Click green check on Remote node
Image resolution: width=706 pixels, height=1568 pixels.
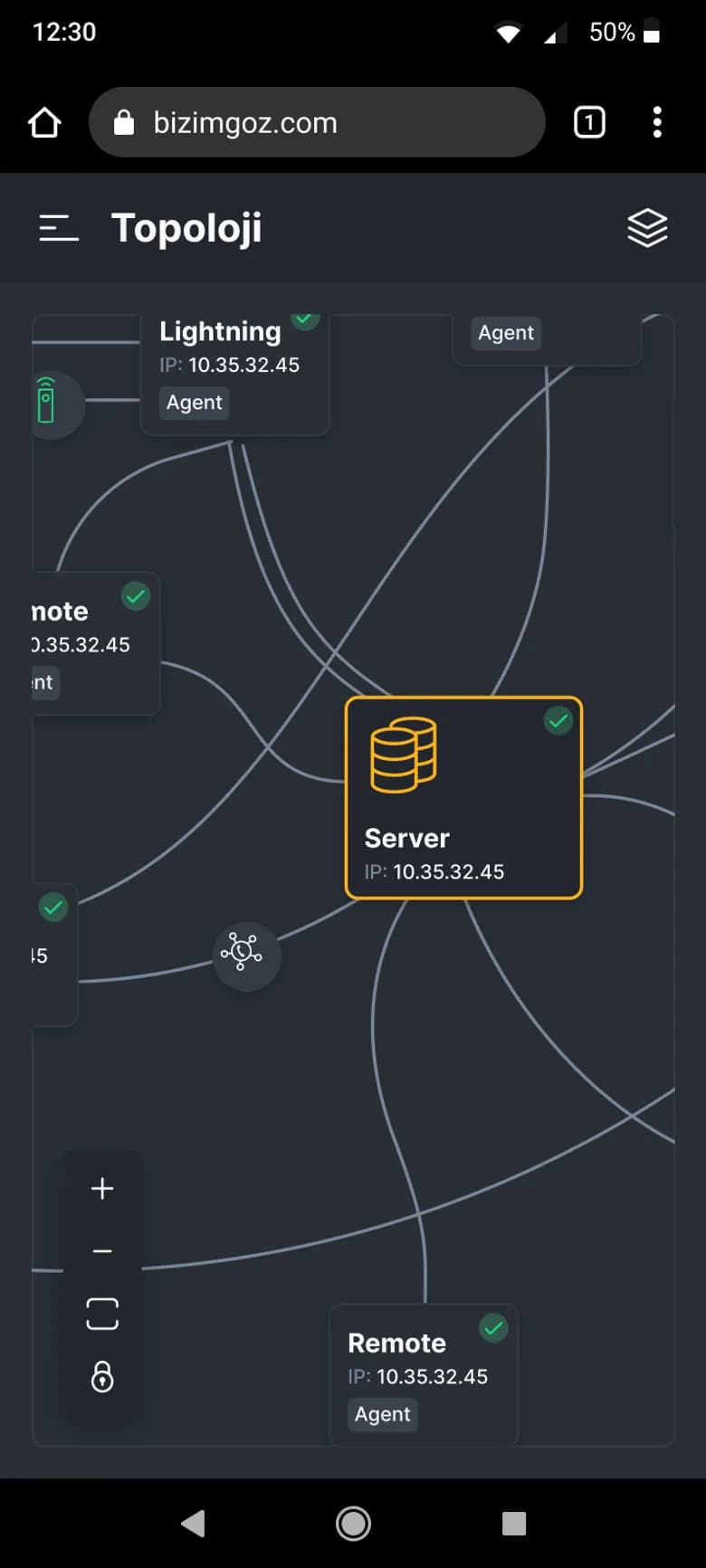pyautogui.click(x=493, y=1328)
